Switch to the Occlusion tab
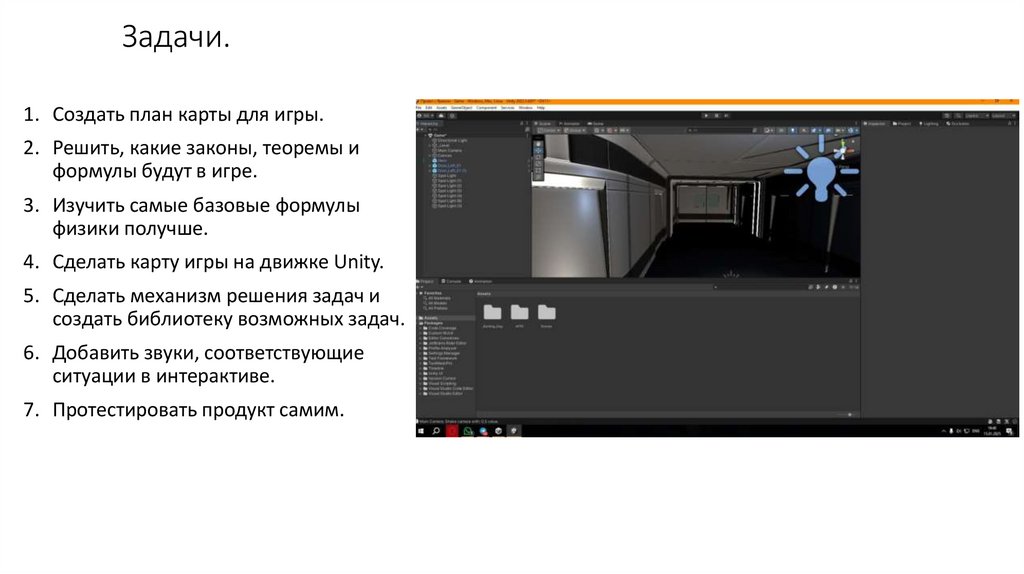The width and height of the screenshot is (1024, 574). (x=959, y=123)
